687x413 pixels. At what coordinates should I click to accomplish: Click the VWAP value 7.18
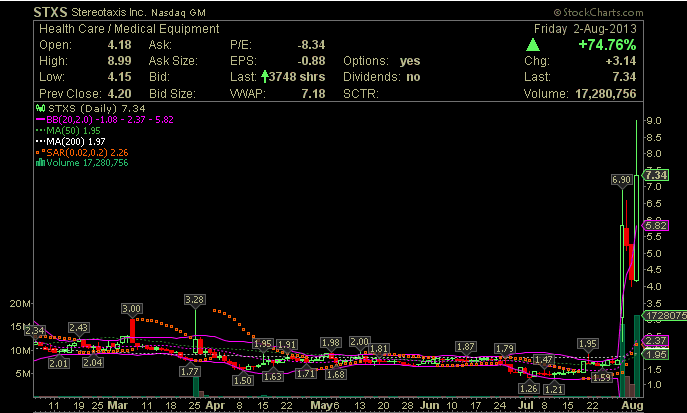click(313, 93)
